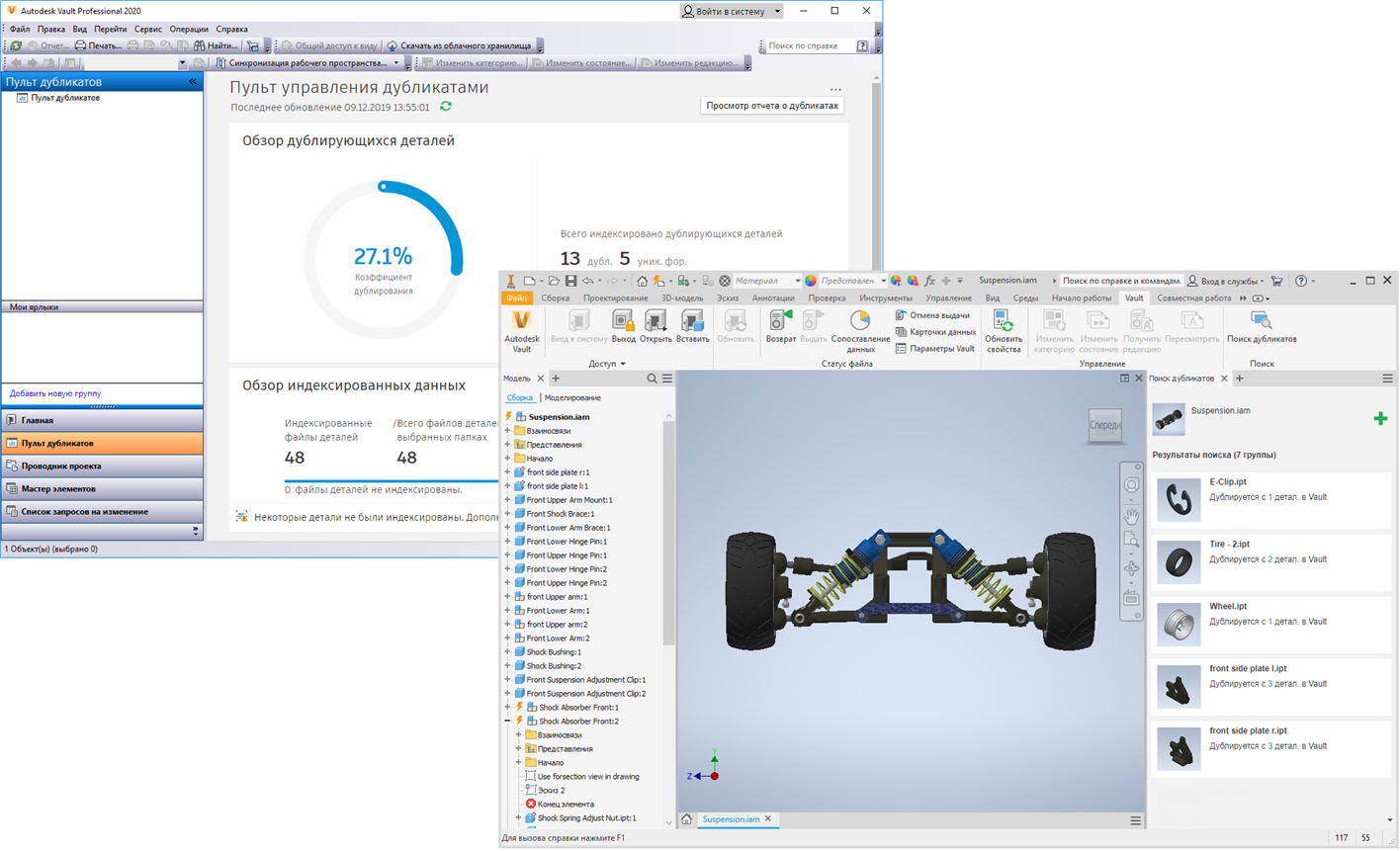Image resolution: width=1400 pixels, height=851 pixels.
Task: Click the Inventor Home icon in quick access toolbar
Action: point(642,281)
